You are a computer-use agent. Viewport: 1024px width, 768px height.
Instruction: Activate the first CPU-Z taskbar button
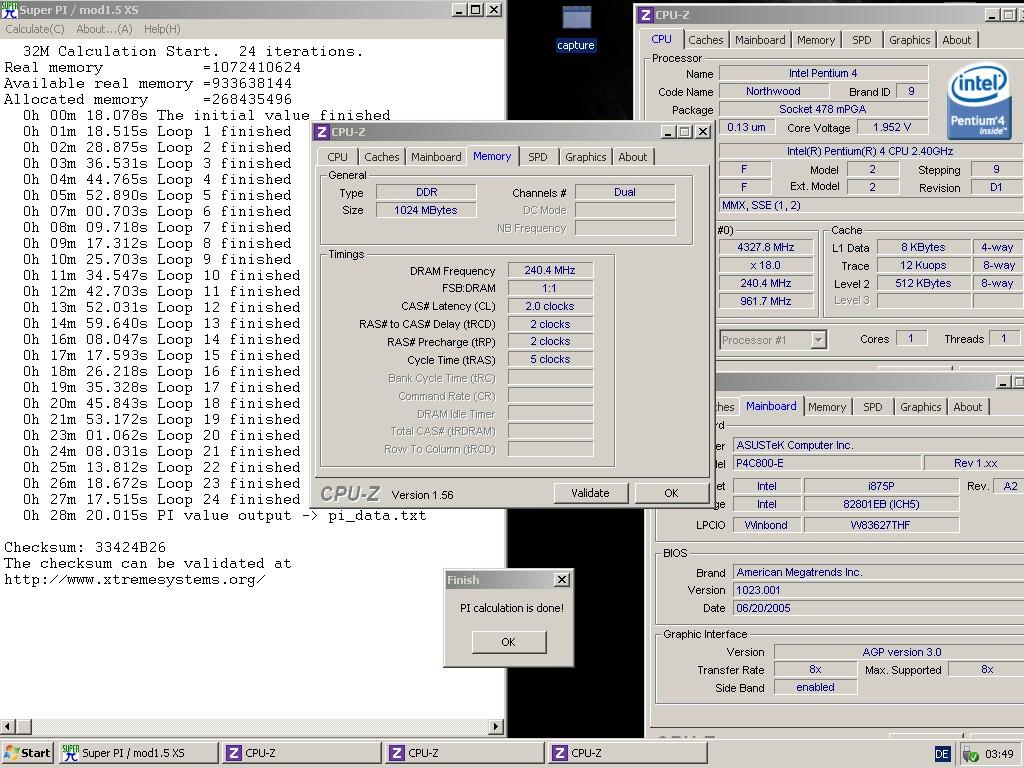pos(301,753)
